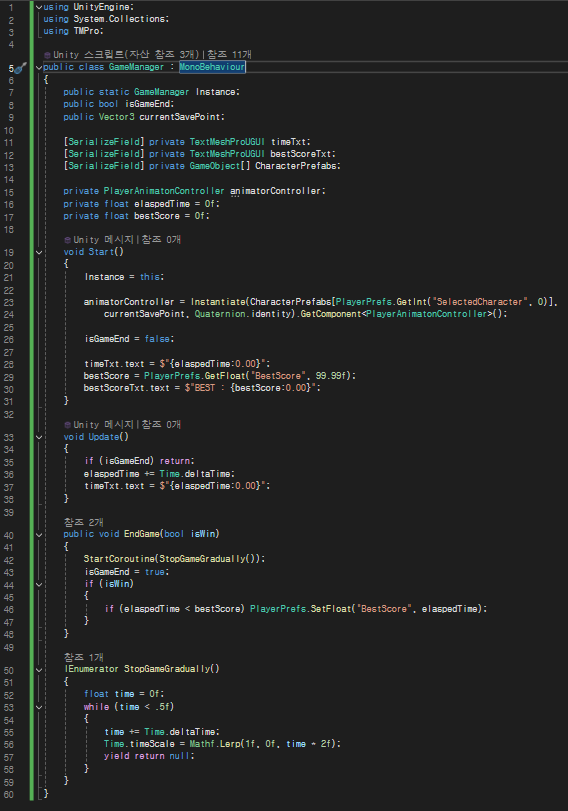This screenshot has height=811, width=568.
Task: Collapse the Start() method fold arrow
Action: pos(39,252)
